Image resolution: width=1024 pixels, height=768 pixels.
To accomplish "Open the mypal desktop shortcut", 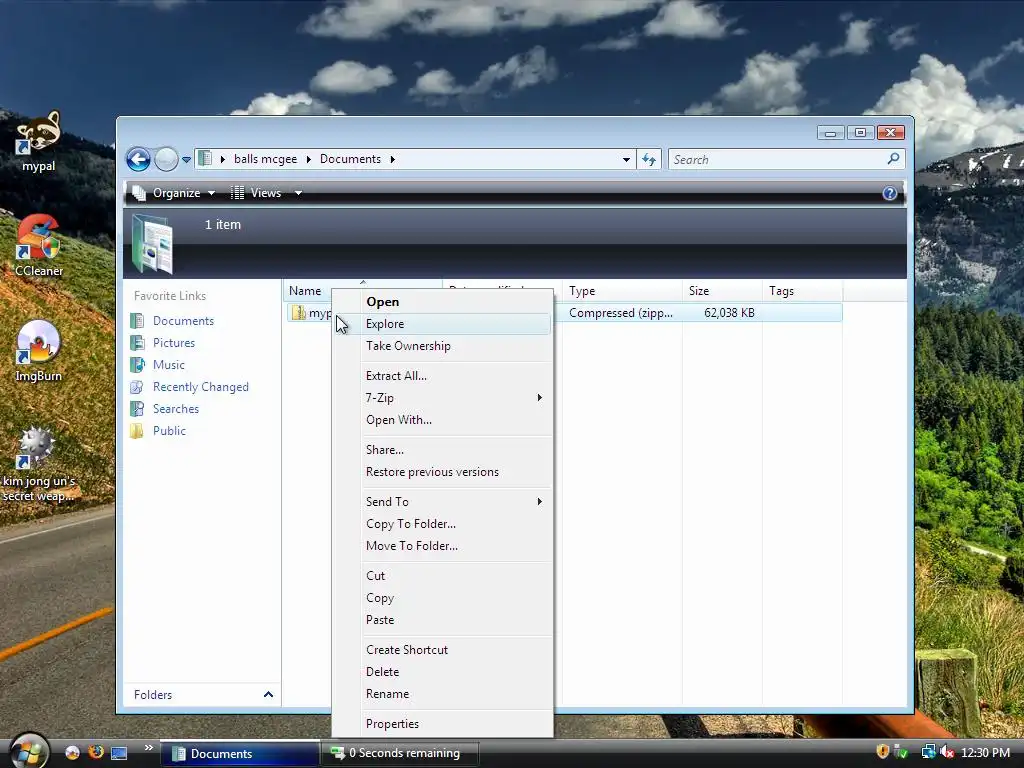I will [39, 140].
